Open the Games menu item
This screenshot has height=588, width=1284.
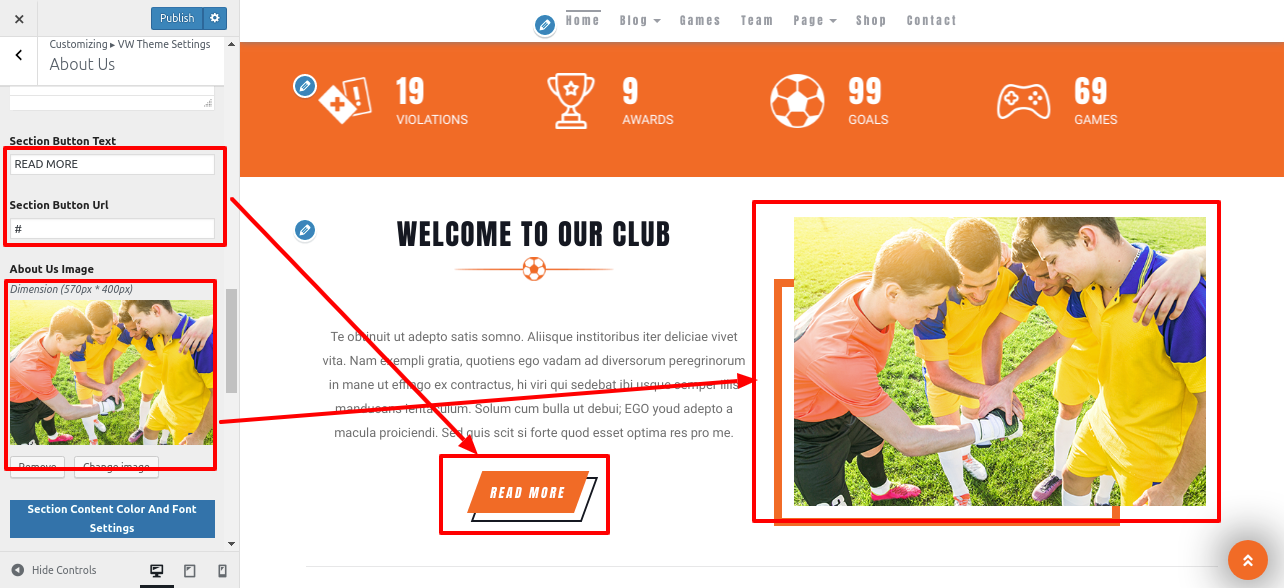[x=700, y=20]
